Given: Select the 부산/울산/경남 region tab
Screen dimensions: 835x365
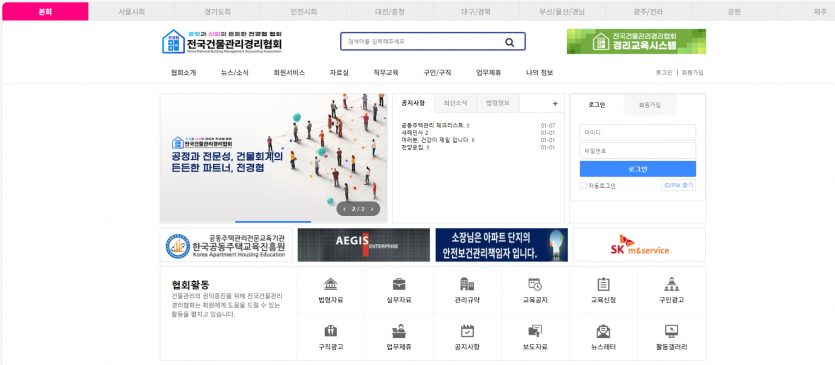Looking at the screenshot, I should [562, 11].
